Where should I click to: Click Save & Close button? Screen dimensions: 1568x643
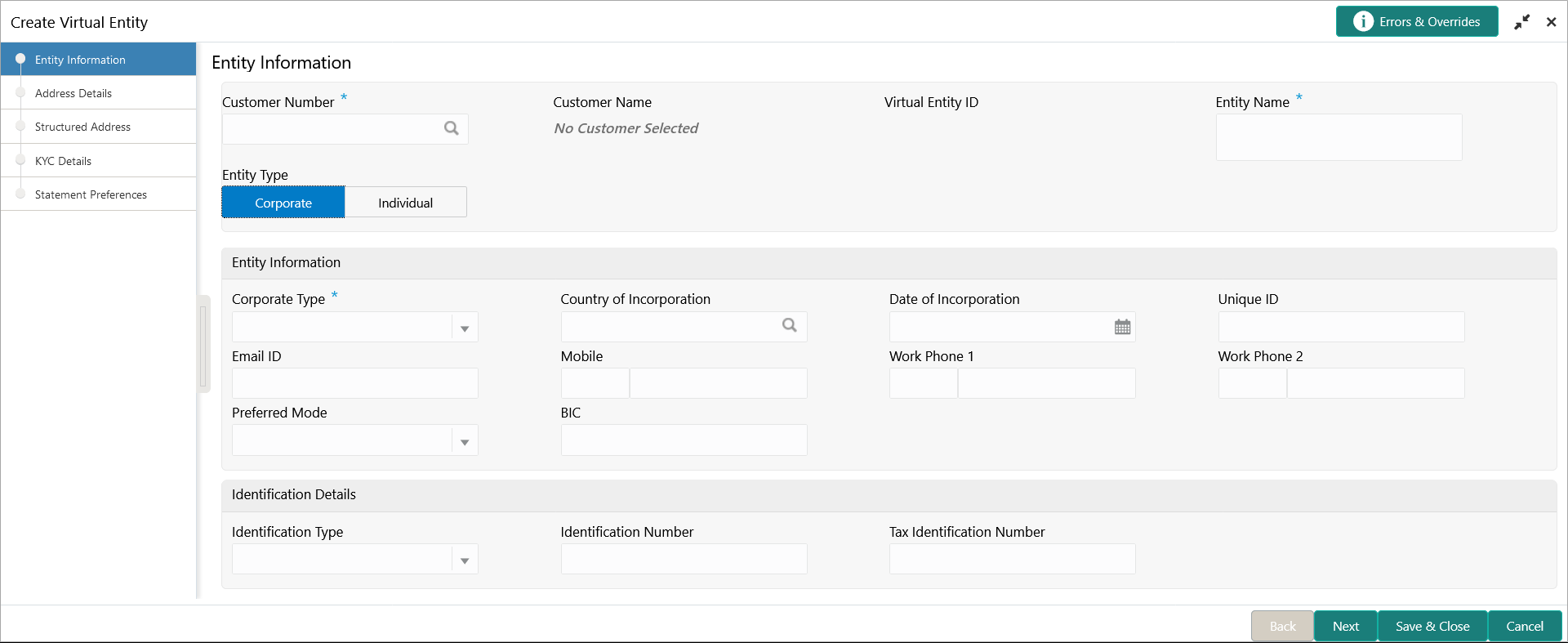click(x=1432, y=627)
